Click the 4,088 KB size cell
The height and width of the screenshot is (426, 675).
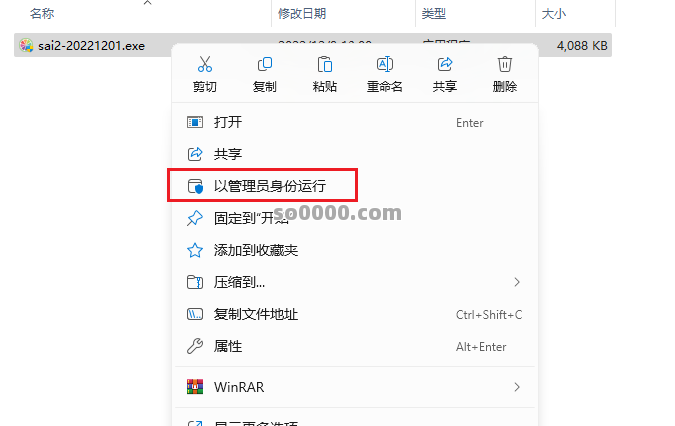[582, 46]
